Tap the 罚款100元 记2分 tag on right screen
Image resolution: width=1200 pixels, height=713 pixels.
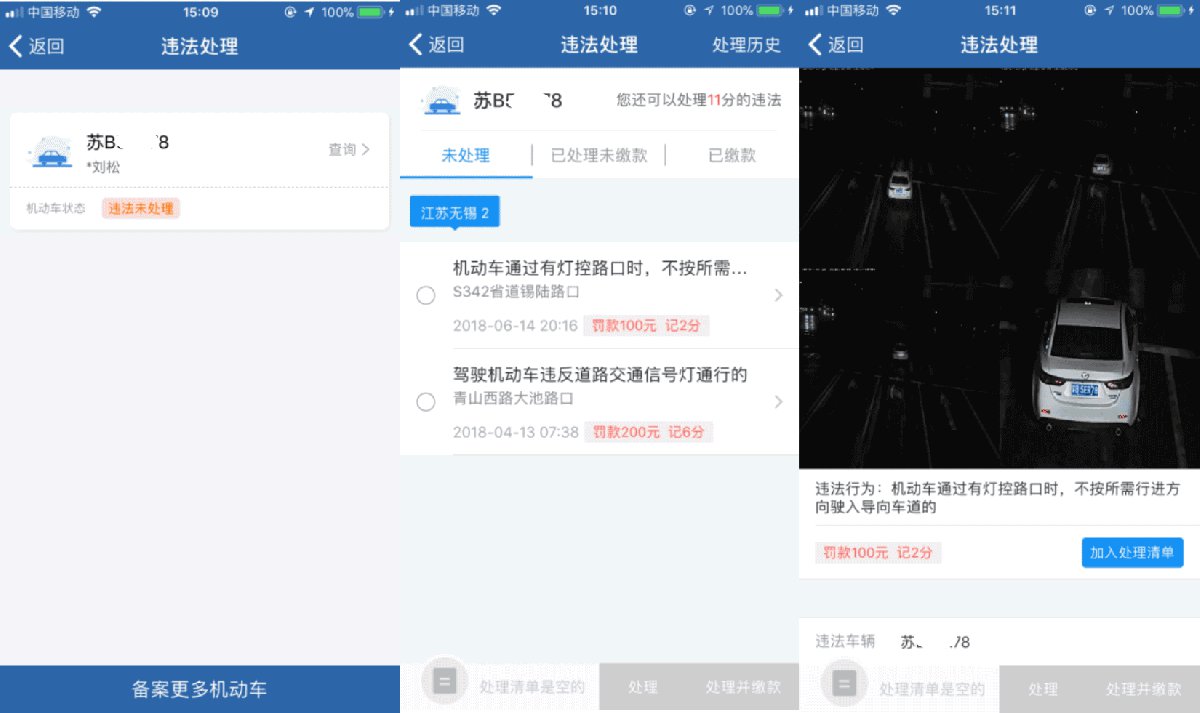point(879,553)
